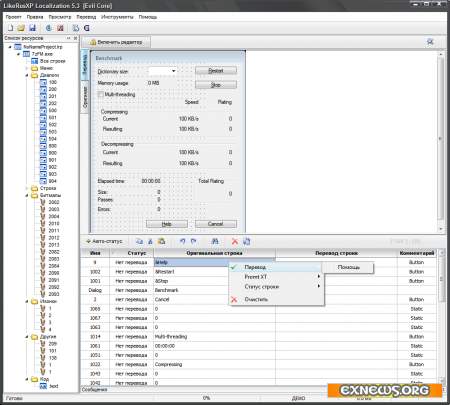The height and width of the screenshot is (405, 450).
Task: Click the icon at top right of preview pane
Action: click(x=430, y=42)
